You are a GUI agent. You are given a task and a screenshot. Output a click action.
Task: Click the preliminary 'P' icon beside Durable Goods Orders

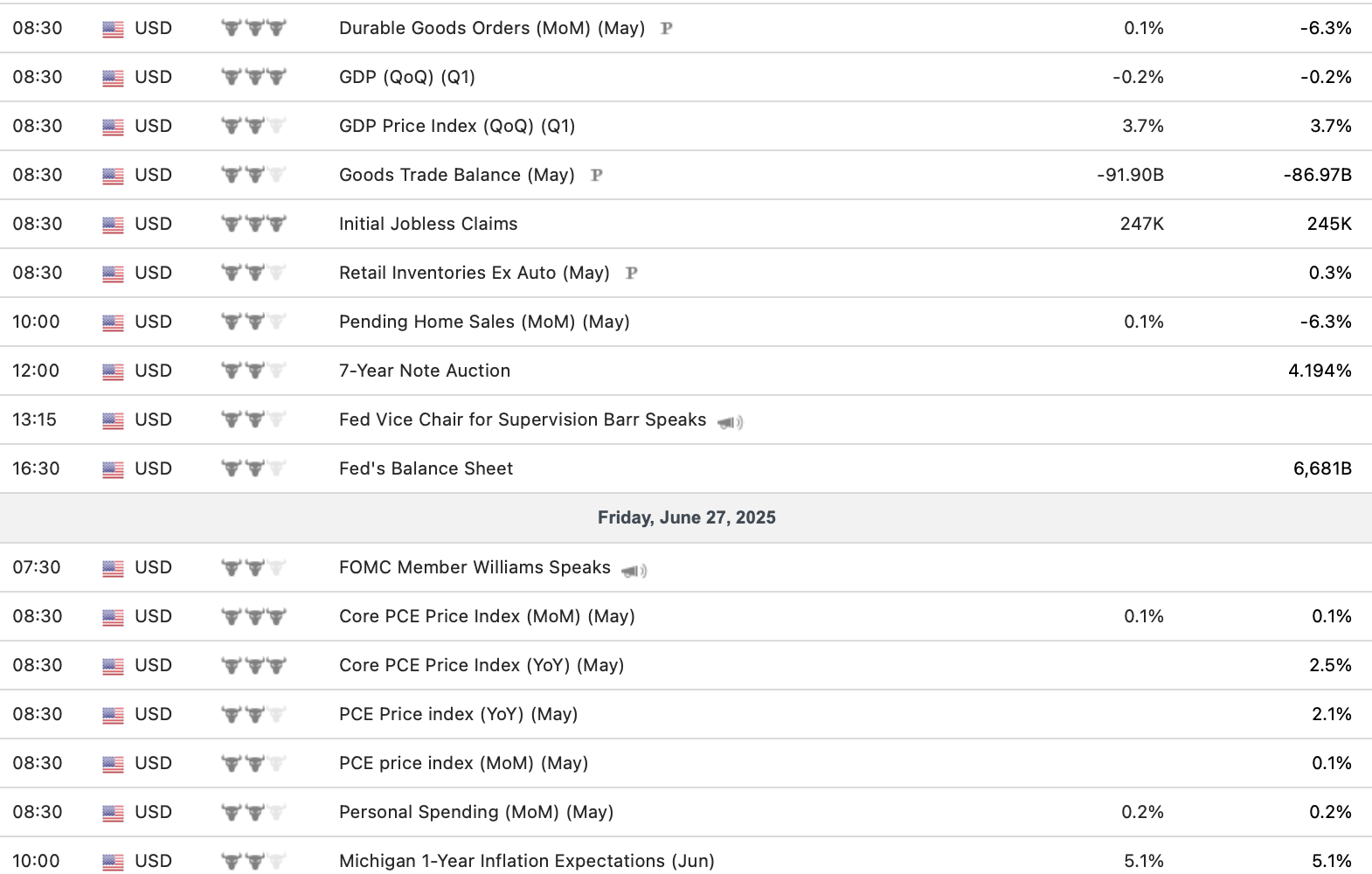tap(667, 28)
